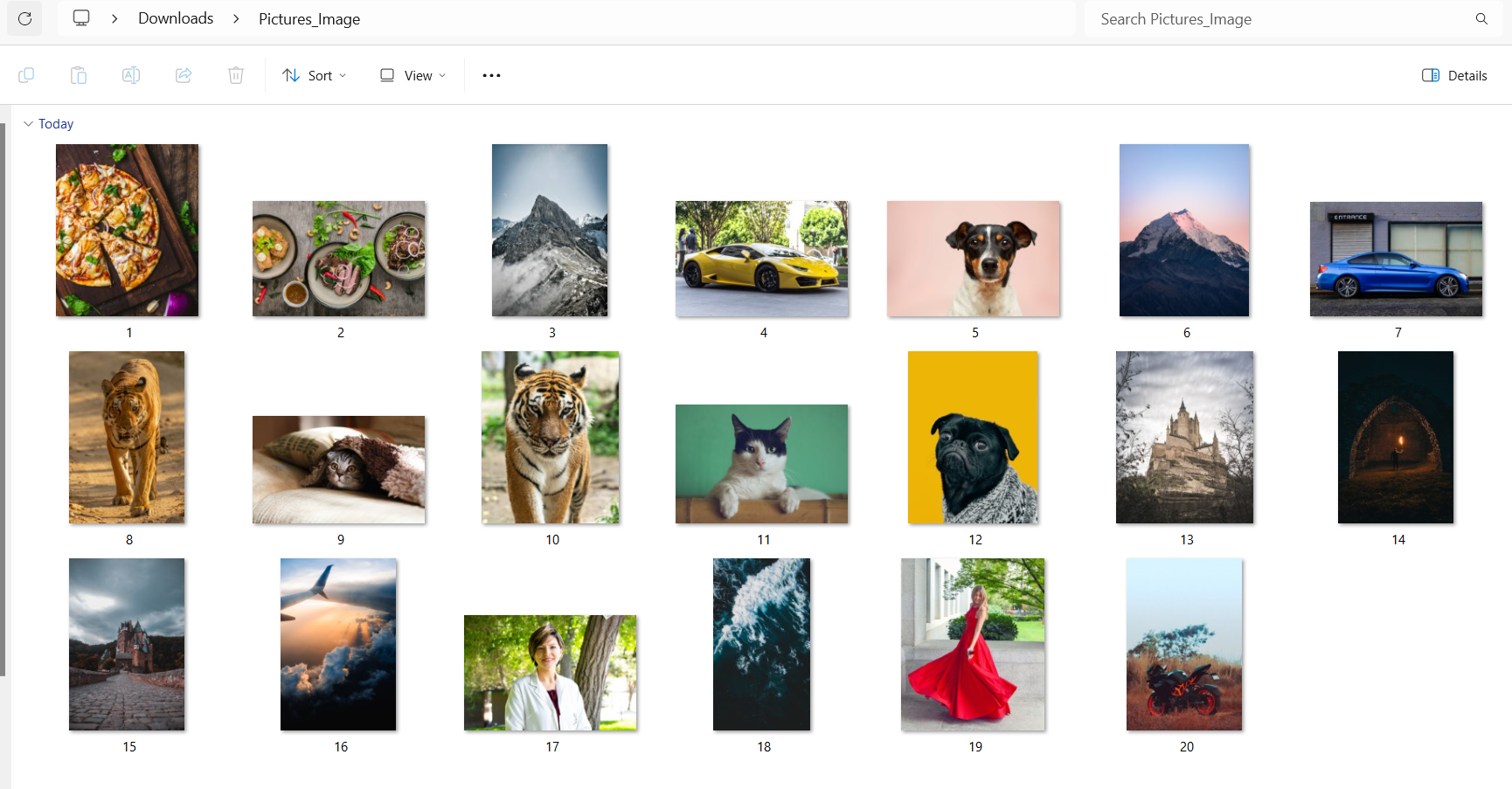Click the Paste icon

79,75
